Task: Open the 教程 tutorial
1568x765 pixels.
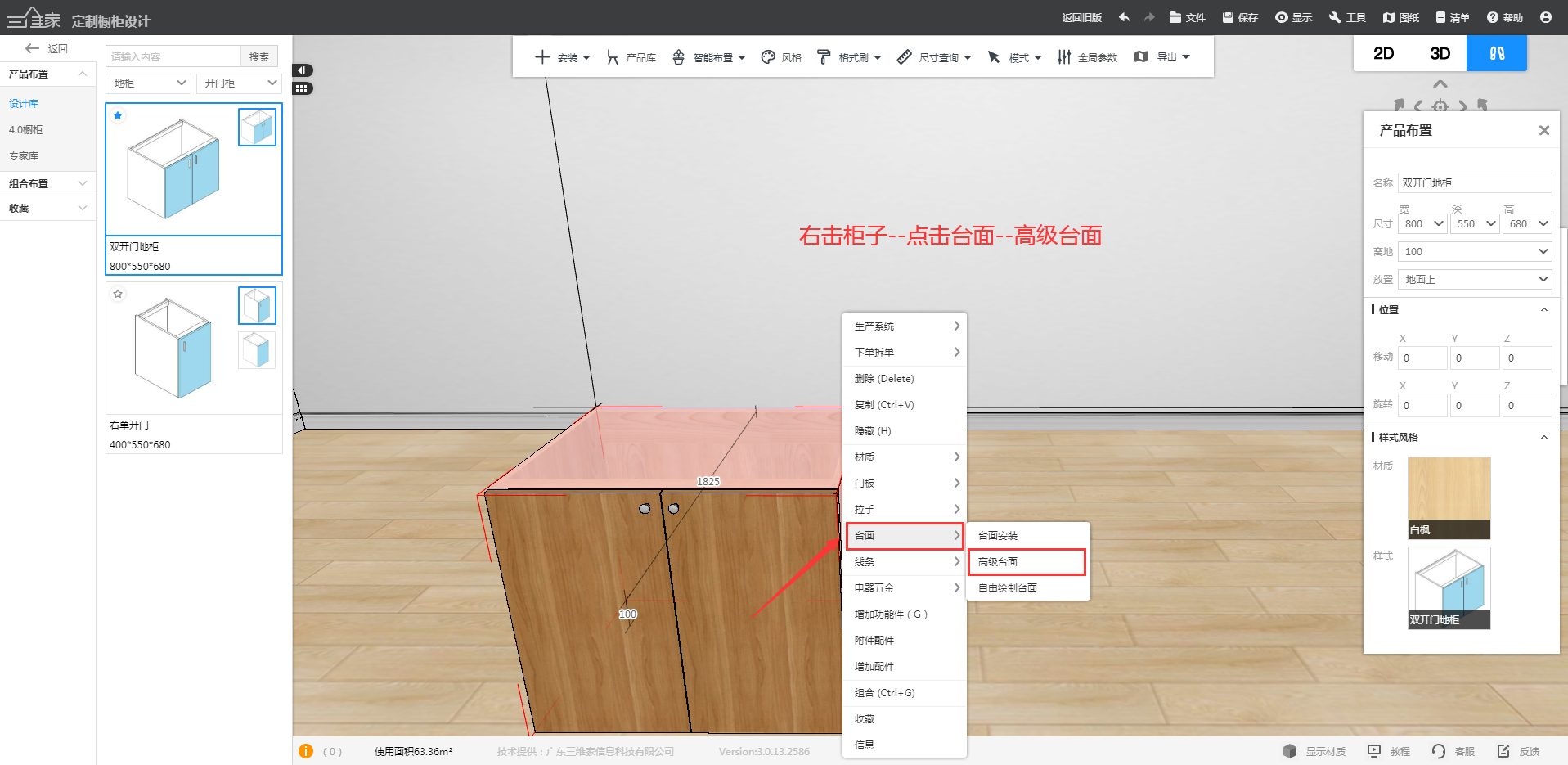Action: tap(1389, 751)
